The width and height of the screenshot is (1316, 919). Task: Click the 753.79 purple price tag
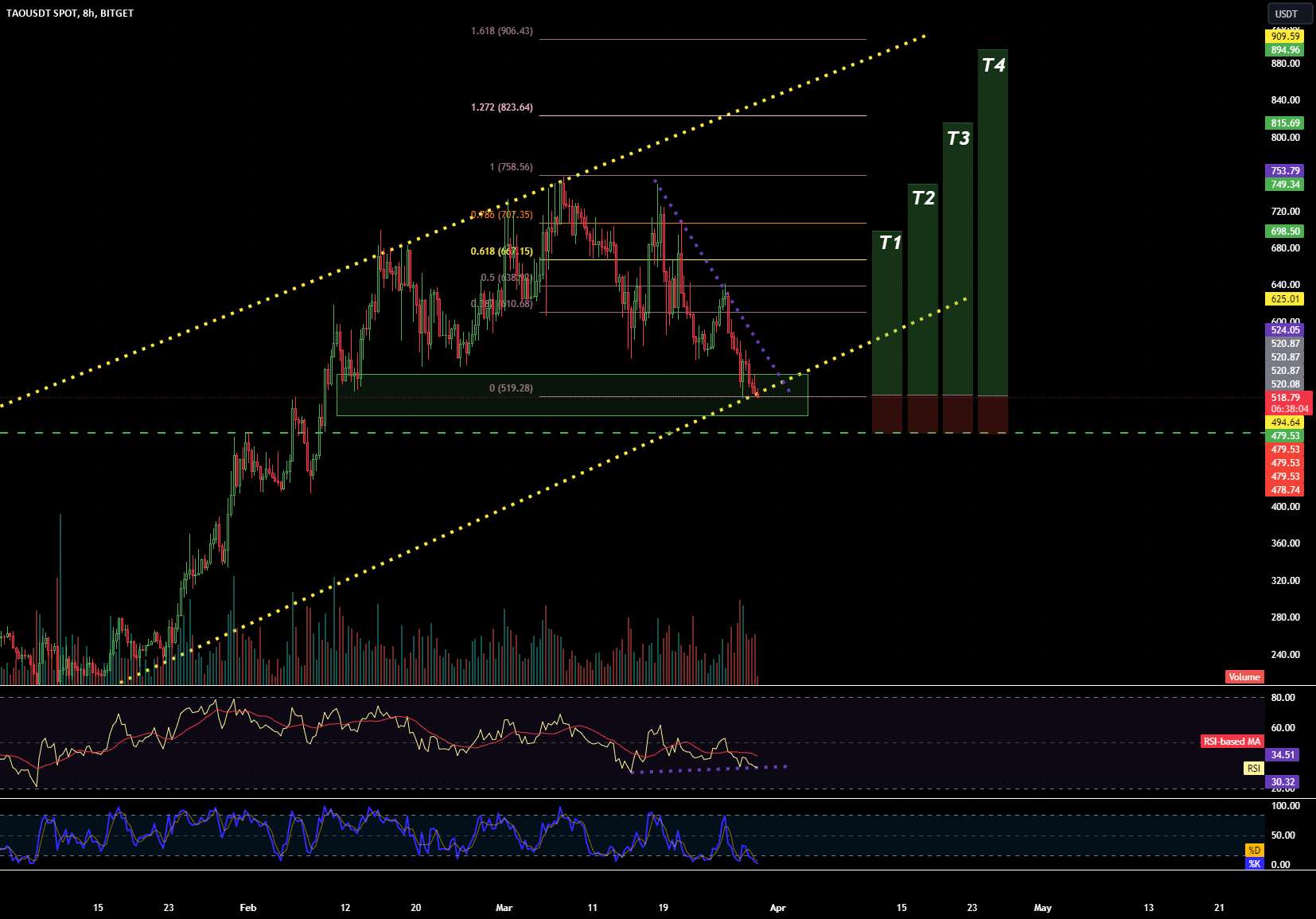1285,171
